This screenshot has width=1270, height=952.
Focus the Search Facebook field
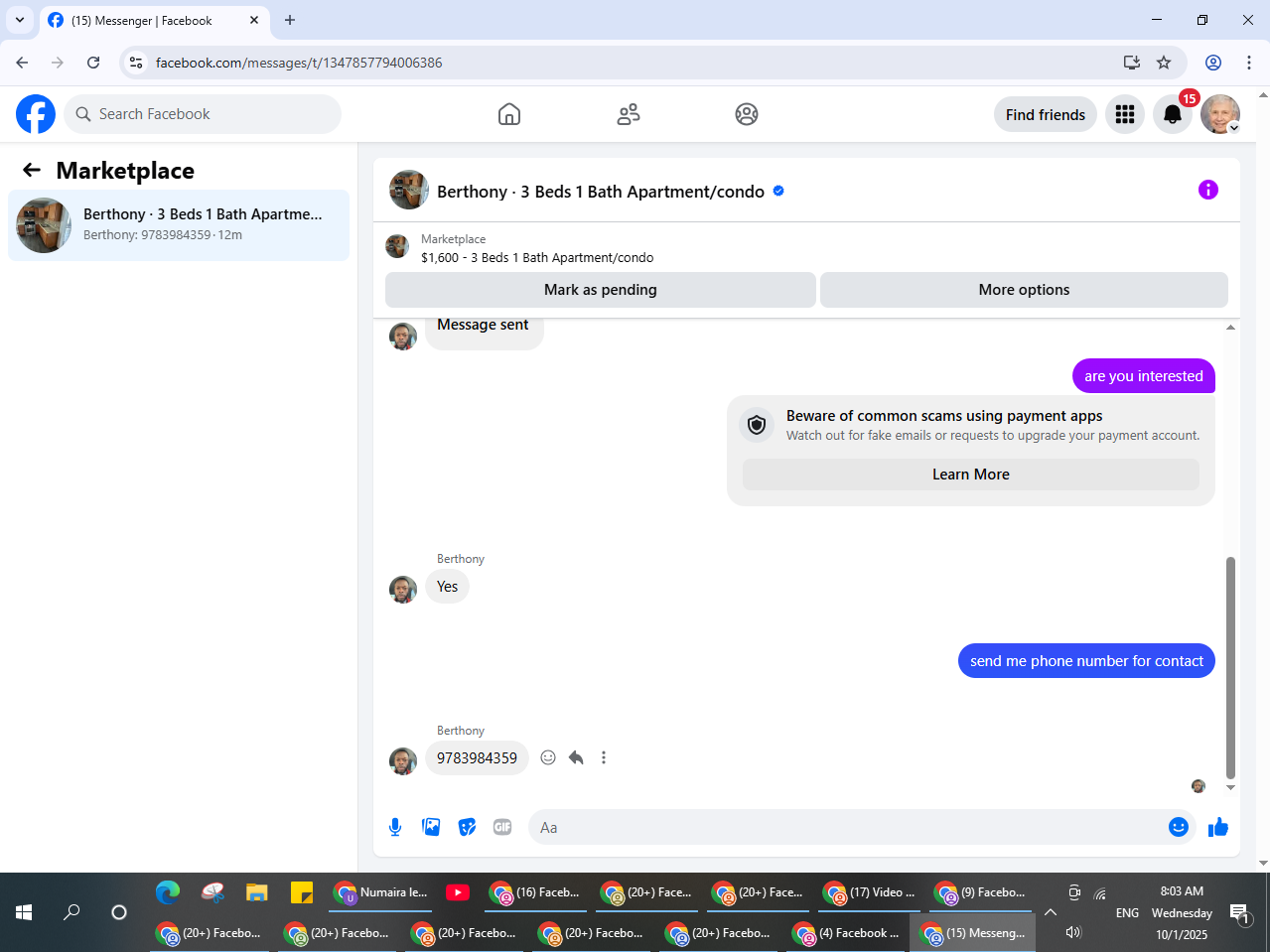[203, 114]
